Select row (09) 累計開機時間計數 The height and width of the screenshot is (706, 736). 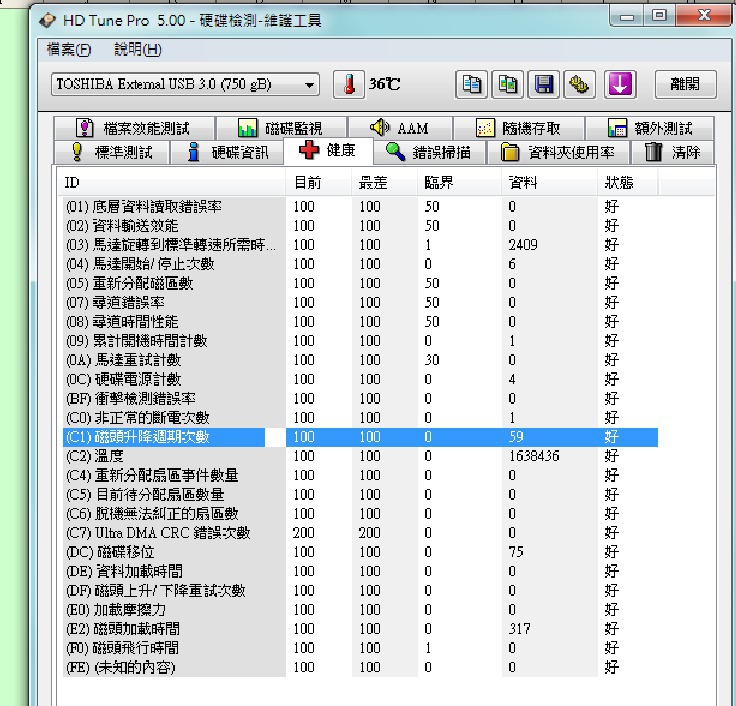[360, 341]
